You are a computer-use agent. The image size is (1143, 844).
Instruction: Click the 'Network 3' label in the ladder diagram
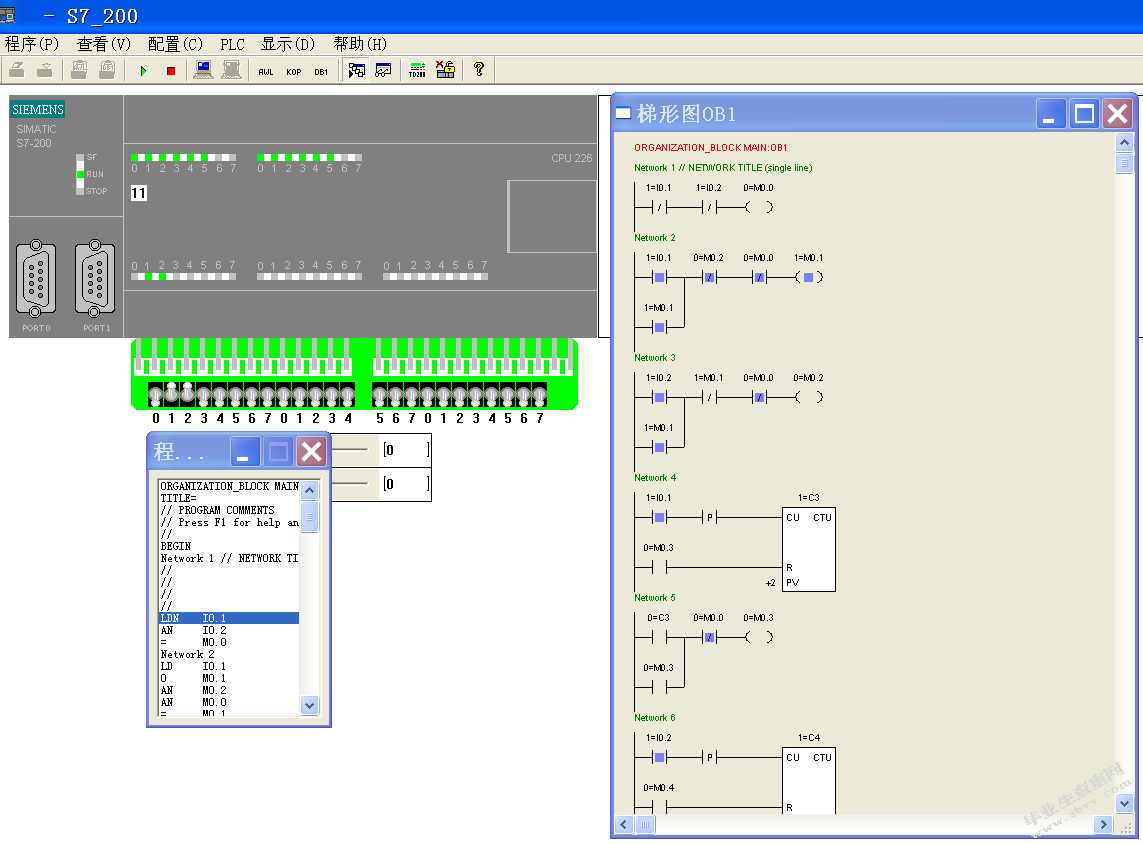(655, 358)
